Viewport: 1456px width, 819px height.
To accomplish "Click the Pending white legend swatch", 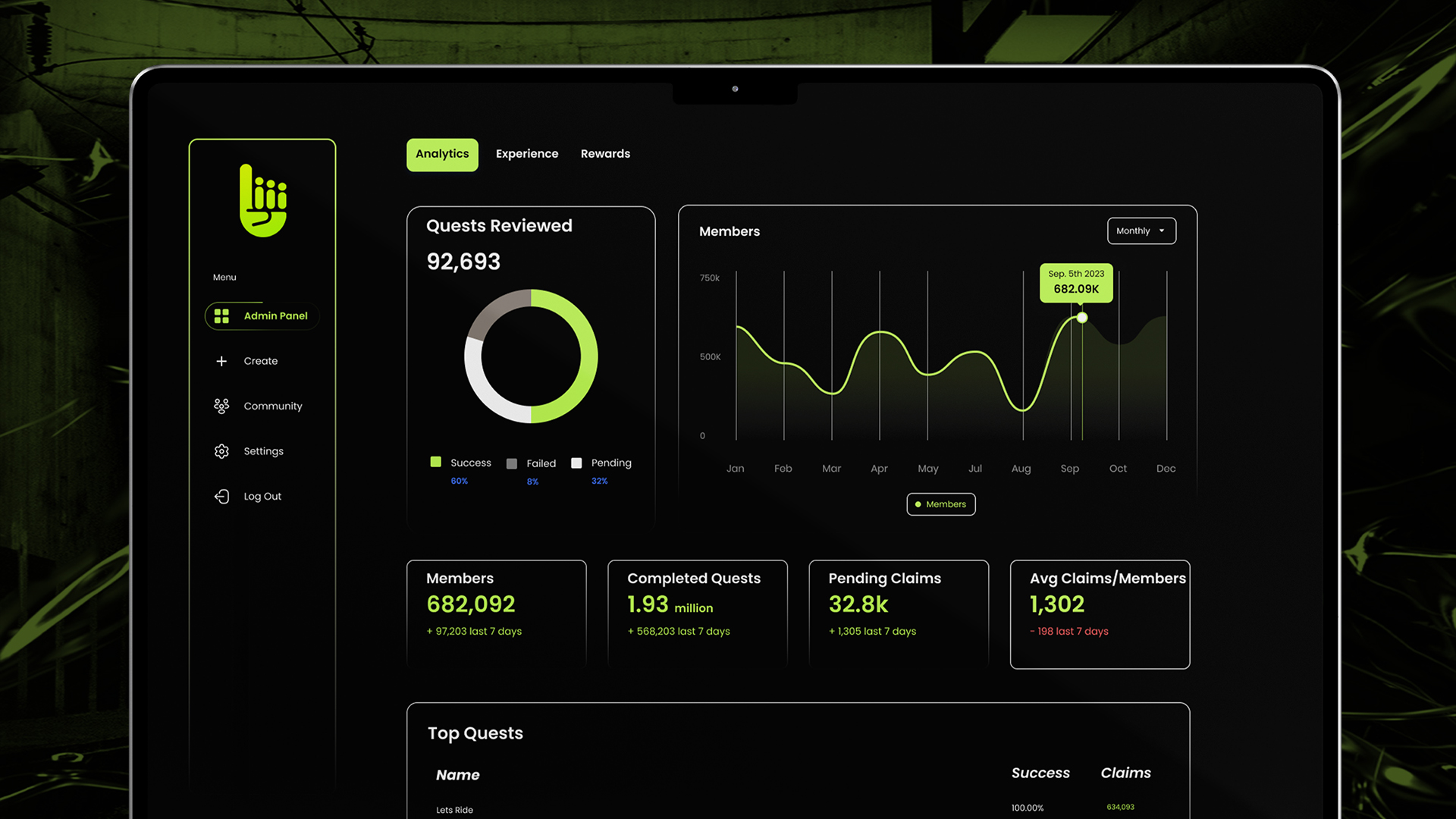I will point(576,463).
